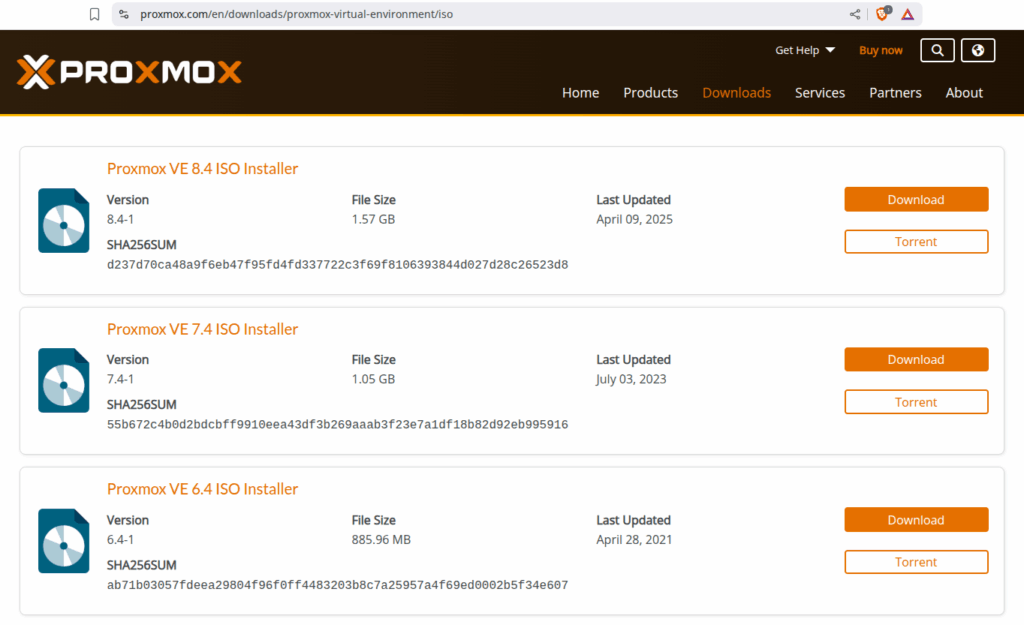Open the About menu

coord(964,93)
